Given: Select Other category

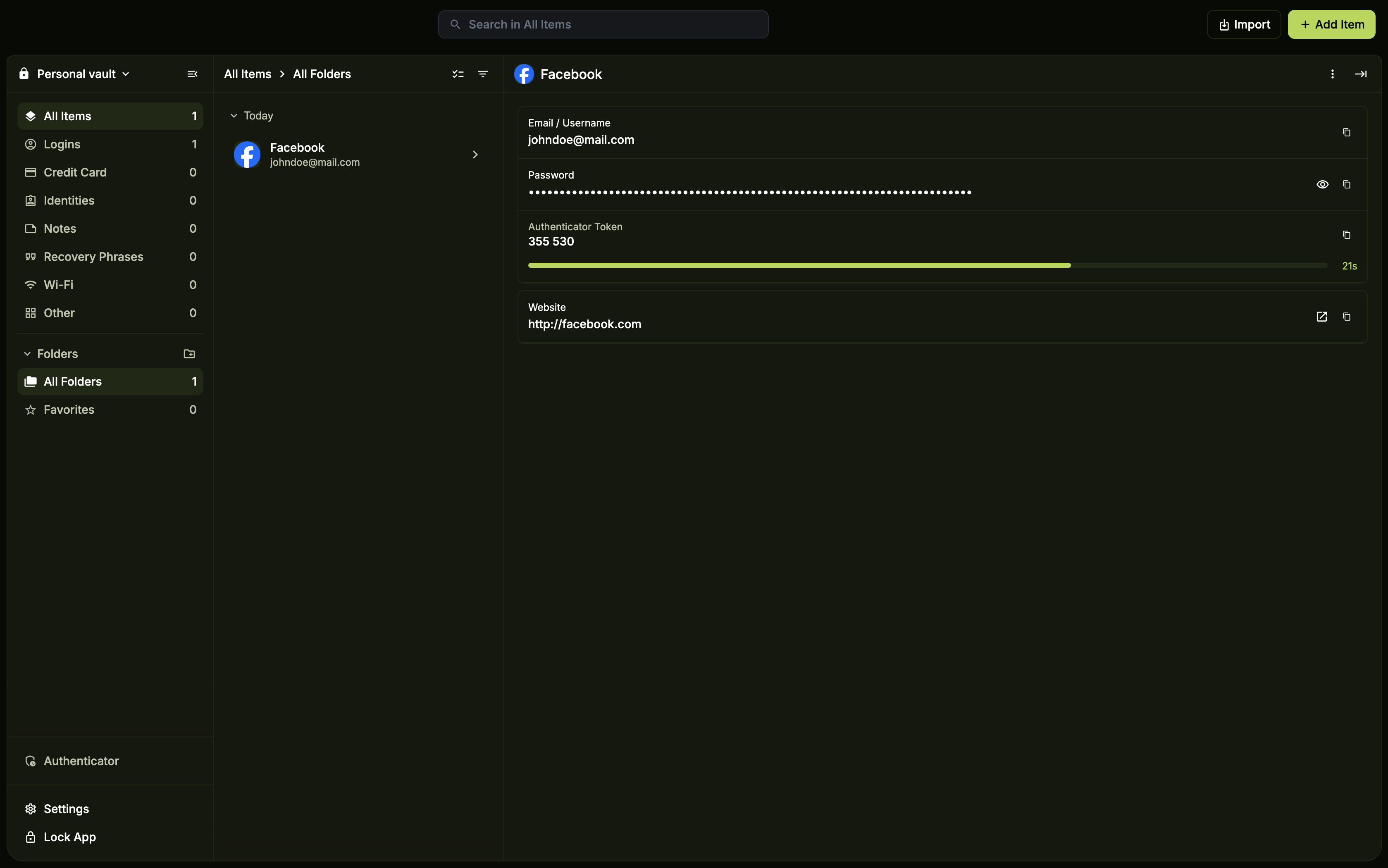Looking at the screenshot, I should click(110, 313).
